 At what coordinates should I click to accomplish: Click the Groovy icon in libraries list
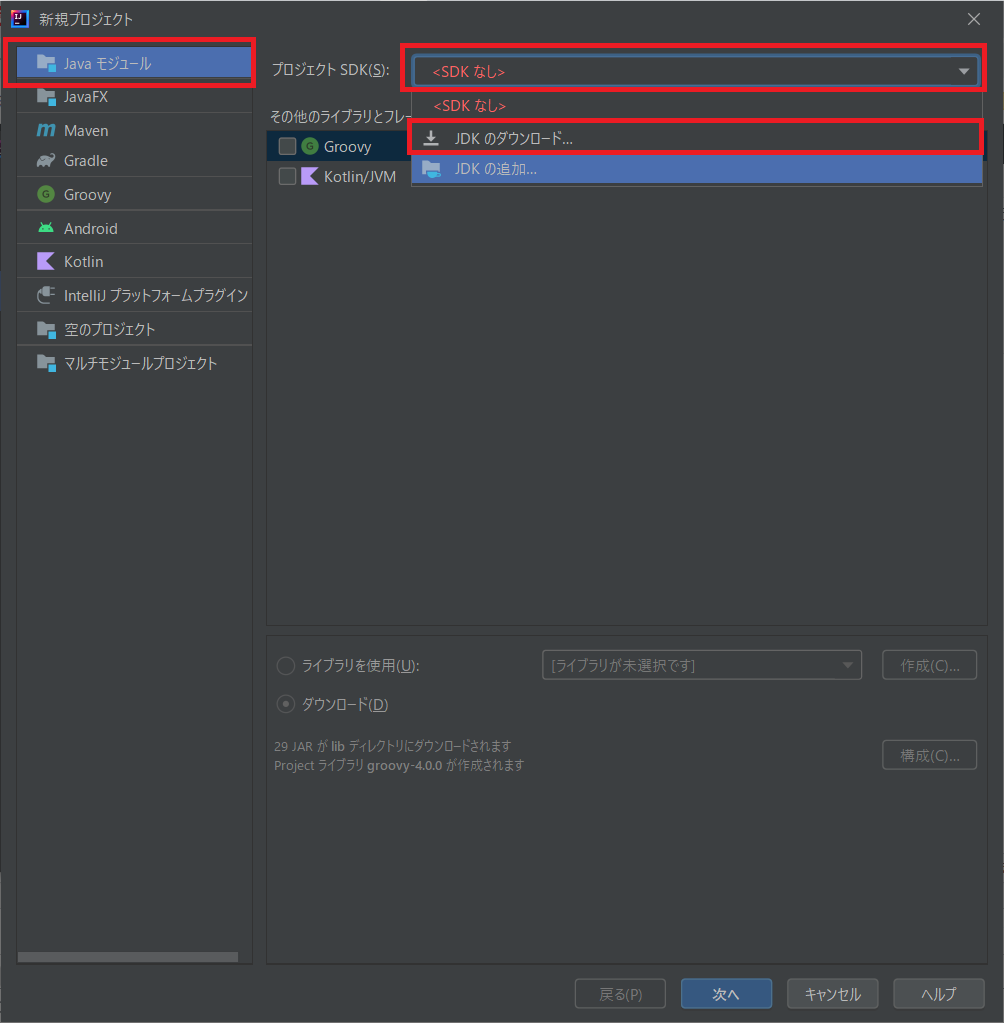310,146
